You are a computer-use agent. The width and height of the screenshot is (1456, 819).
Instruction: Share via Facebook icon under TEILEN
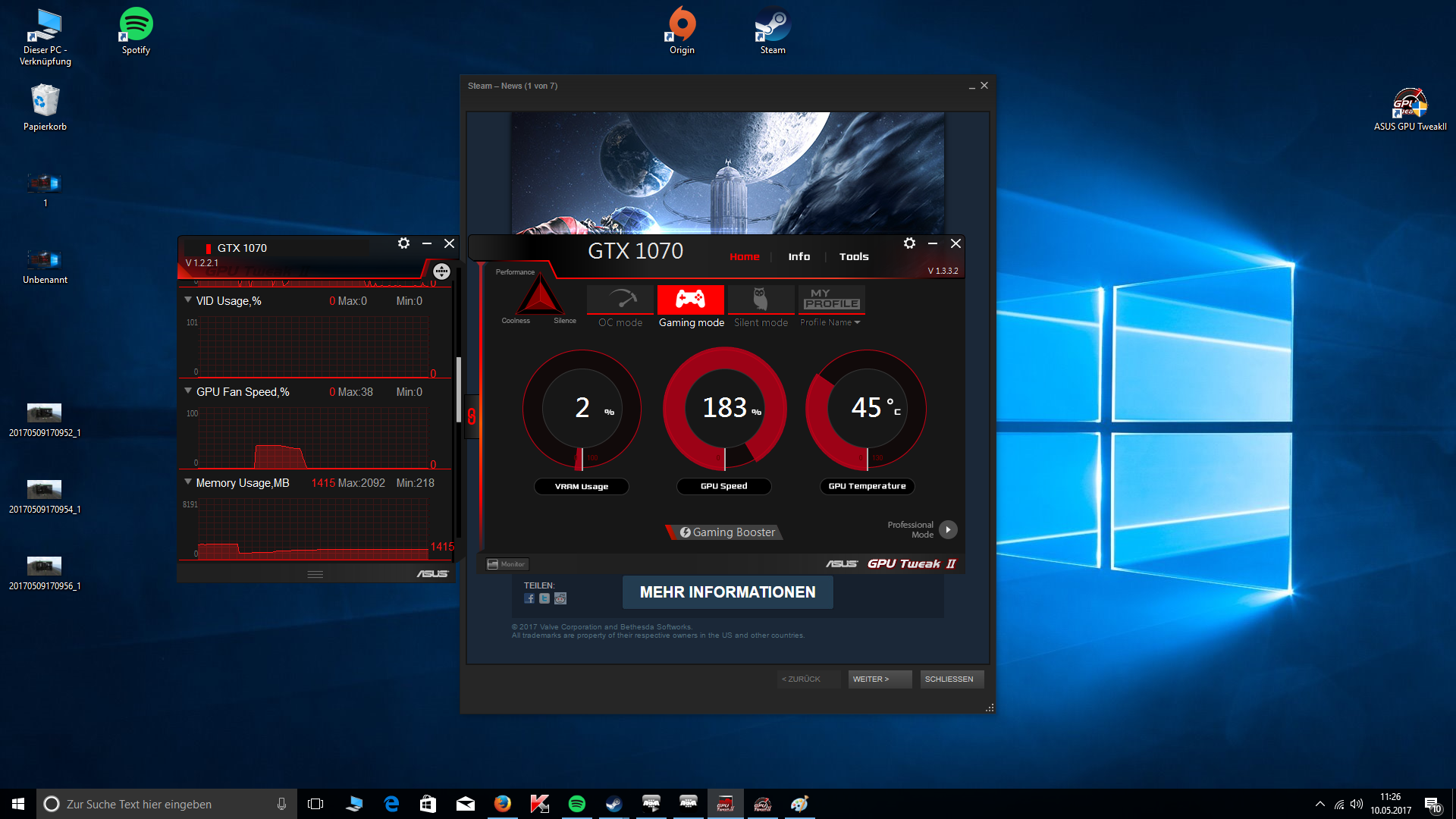(x=529, y=599)
